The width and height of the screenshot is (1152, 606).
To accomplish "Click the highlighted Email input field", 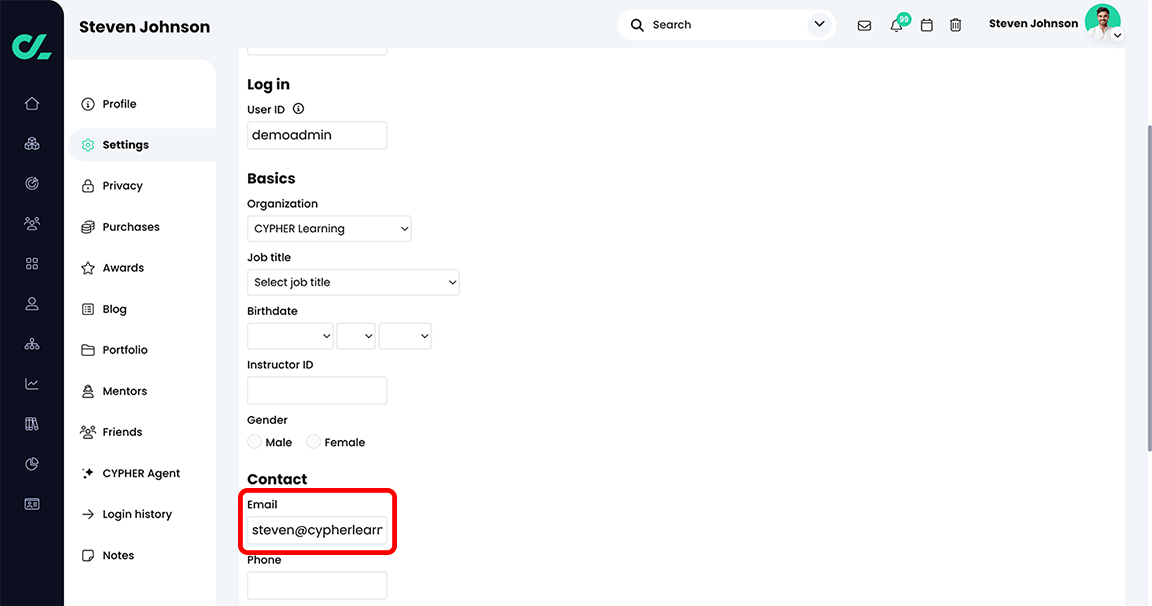I will (317, 529).
